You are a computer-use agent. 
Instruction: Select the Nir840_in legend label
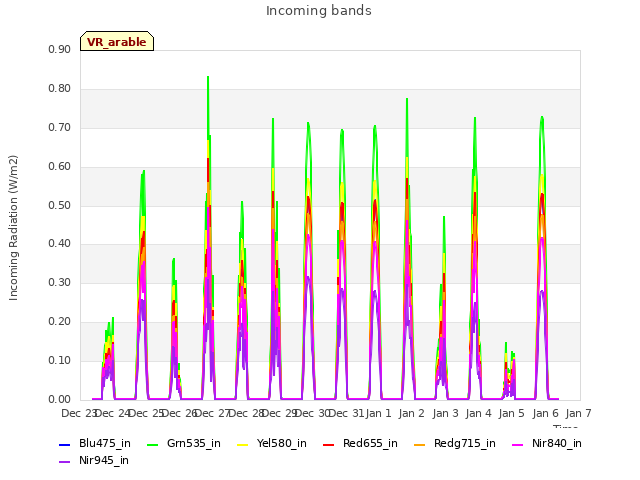557,443
